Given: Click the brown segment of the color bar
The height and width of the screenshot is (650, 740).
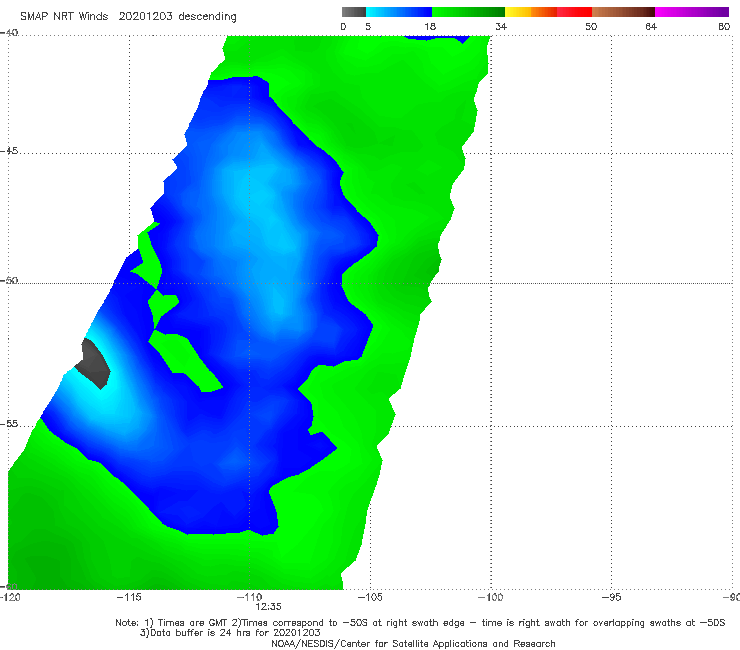Looking at the screenshot, I should pyautogui.click(x=623, y=12).
